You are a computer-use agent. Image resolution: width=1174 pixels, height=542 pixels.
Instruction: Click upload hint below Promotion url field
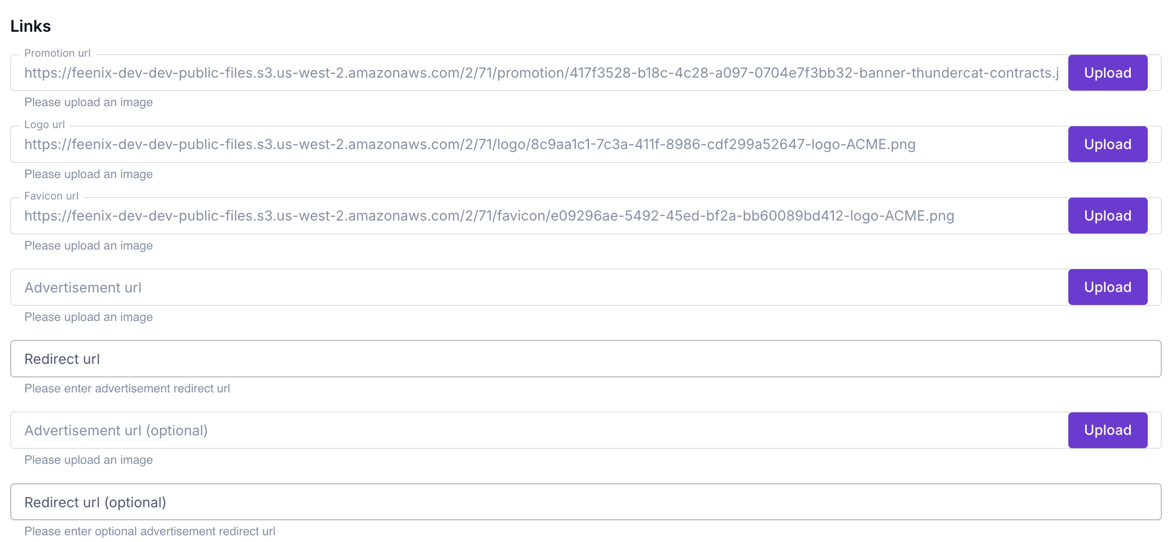click(x=88, y=102)
